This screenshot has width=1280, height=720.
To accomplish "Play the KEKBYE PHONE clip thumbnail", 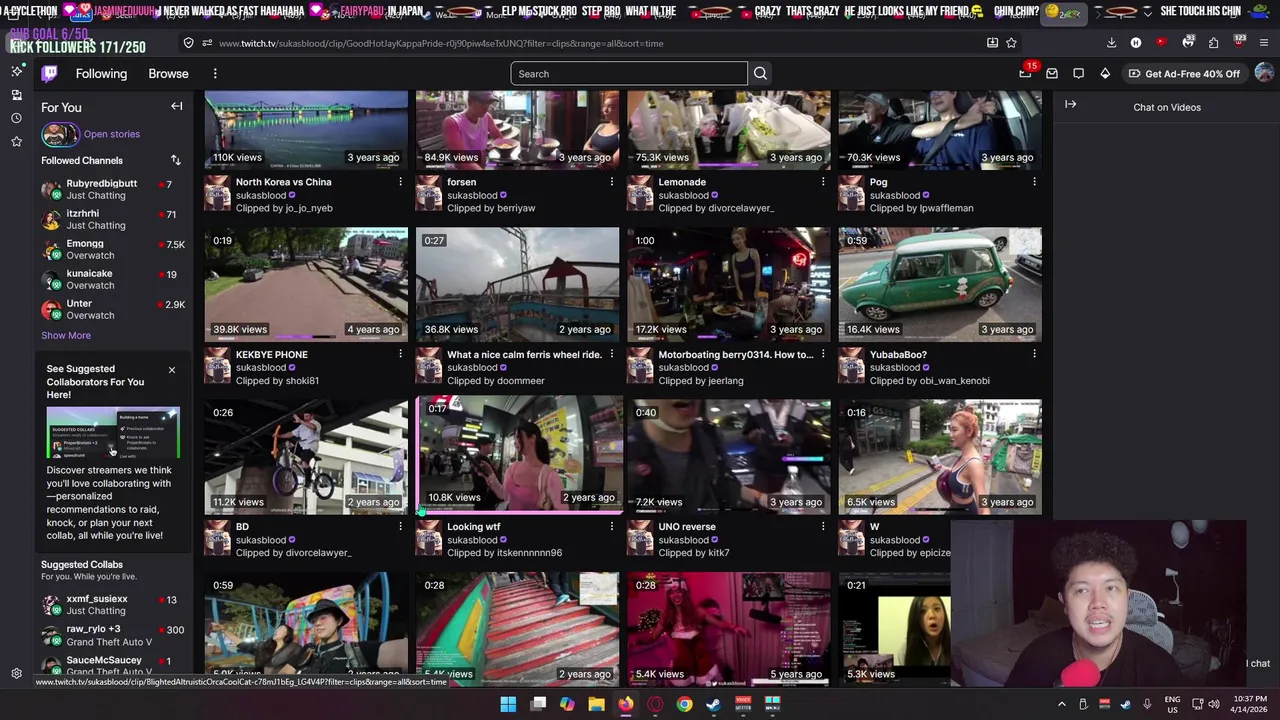I will pyautogui.click(x=306, y=284).
